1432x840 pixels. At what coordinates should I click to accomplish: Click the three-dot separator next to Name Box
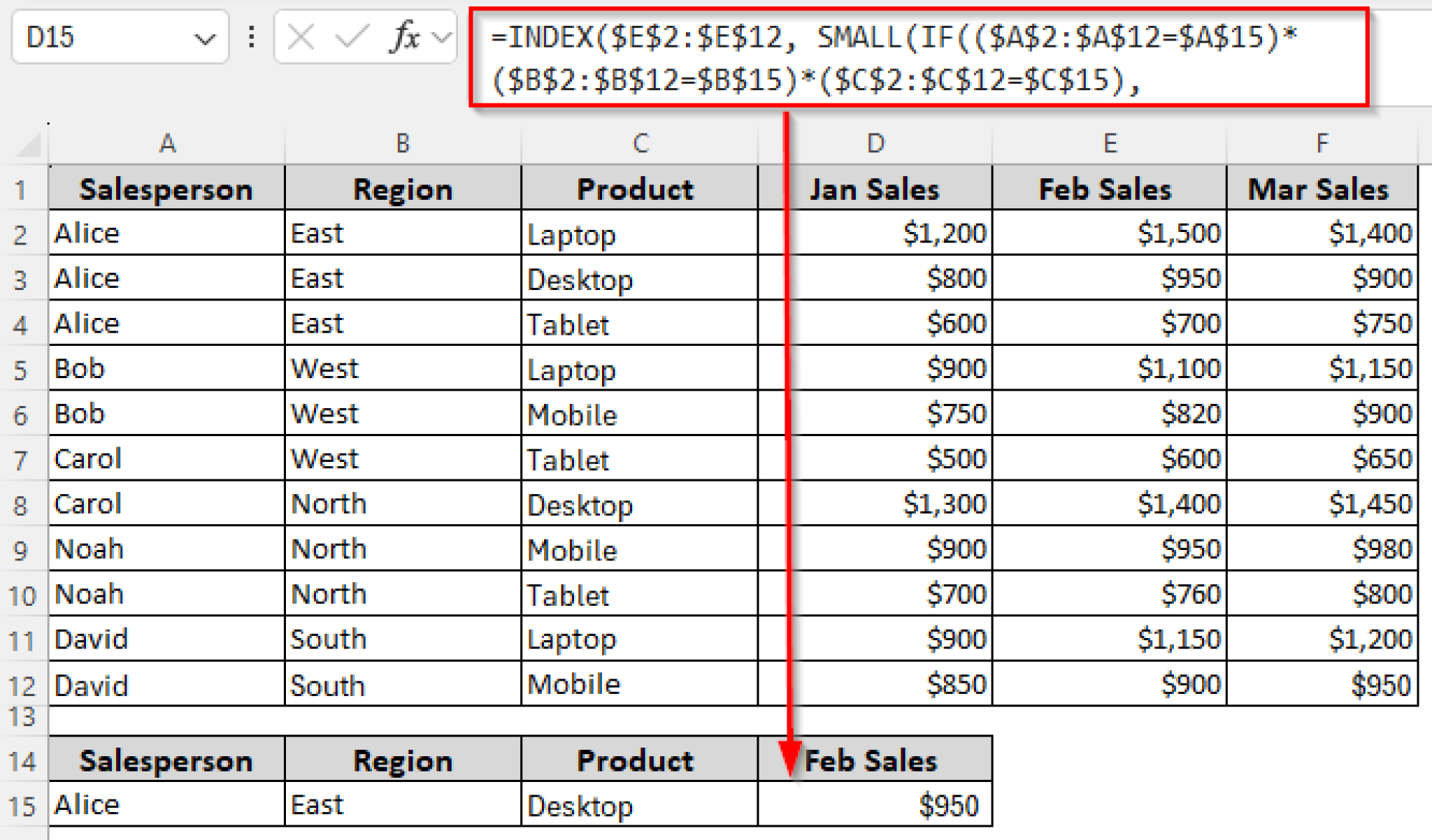(250, 36)
